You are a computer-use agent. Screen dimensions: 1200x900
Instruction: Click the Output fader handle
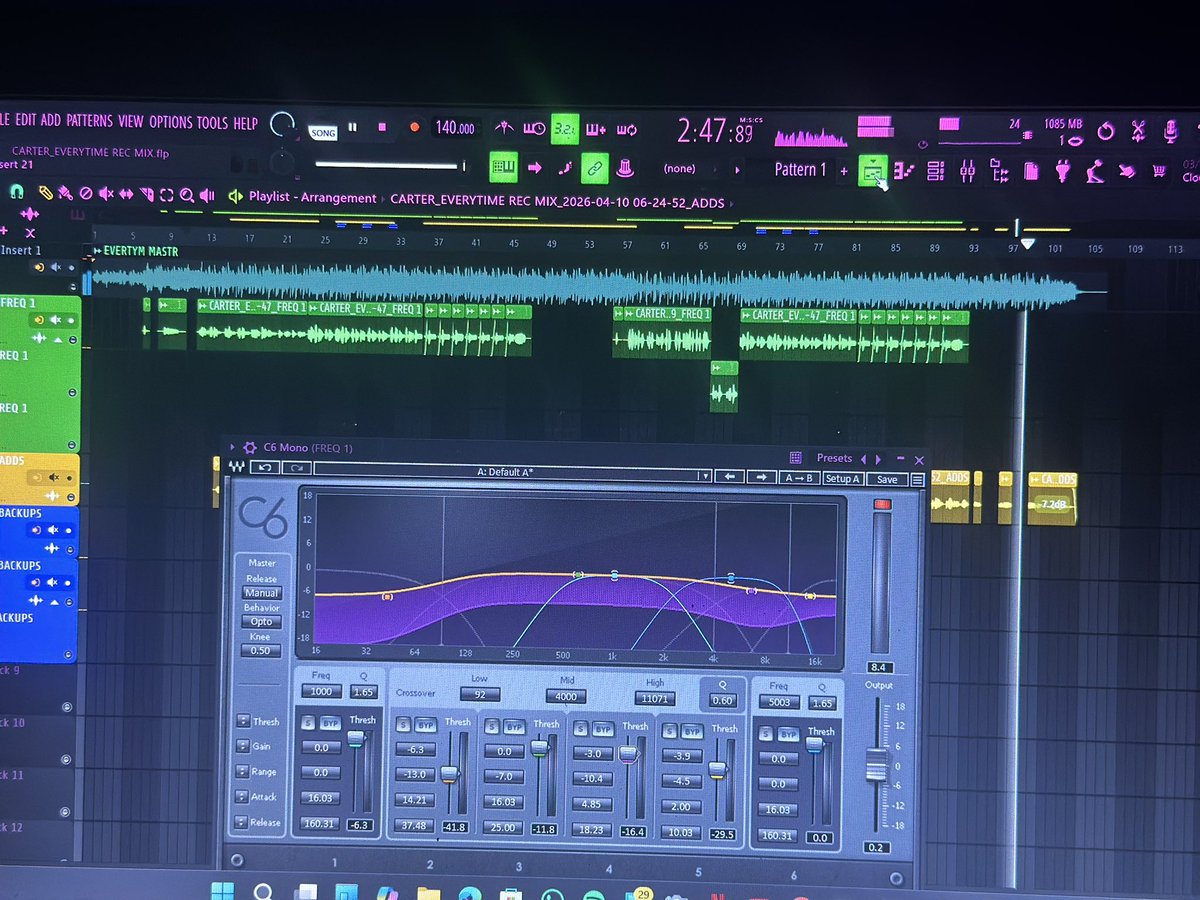[x=876, y=765]
